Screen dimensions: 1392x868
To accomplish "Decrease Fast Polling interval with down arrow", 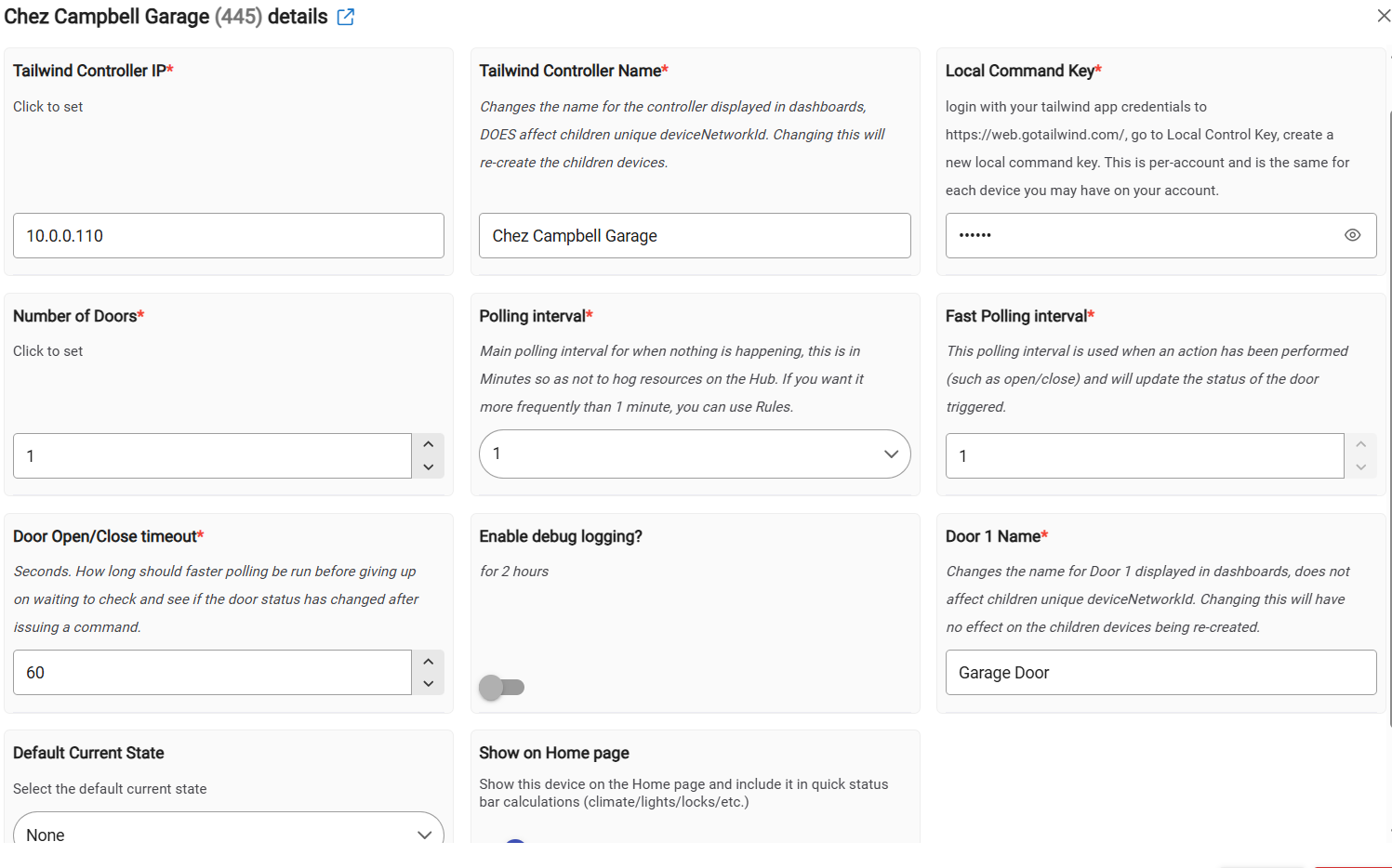I will coord(1360,467).
